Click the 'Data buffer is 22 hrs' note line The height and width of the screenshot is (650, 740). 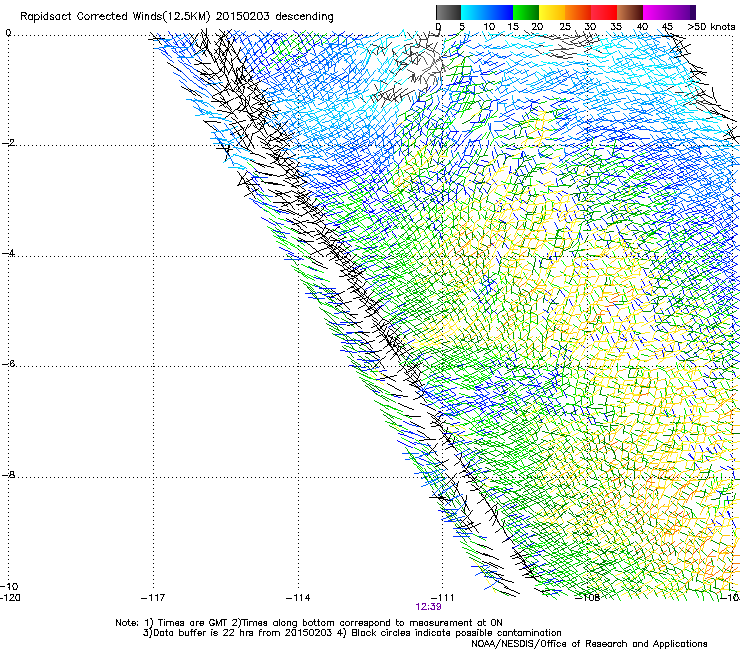tap(352, 633)
